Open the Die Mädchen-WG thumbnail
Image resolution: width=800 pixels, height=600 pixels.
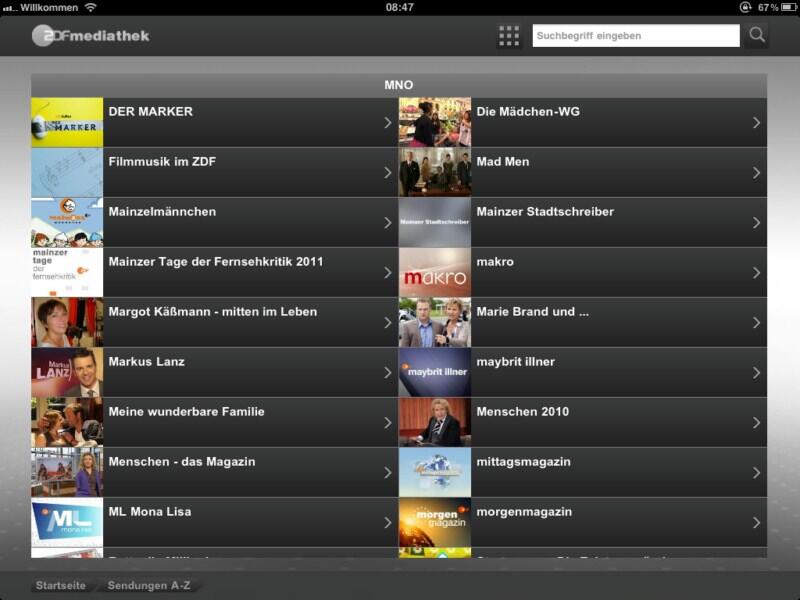click(x=435, y=122)
